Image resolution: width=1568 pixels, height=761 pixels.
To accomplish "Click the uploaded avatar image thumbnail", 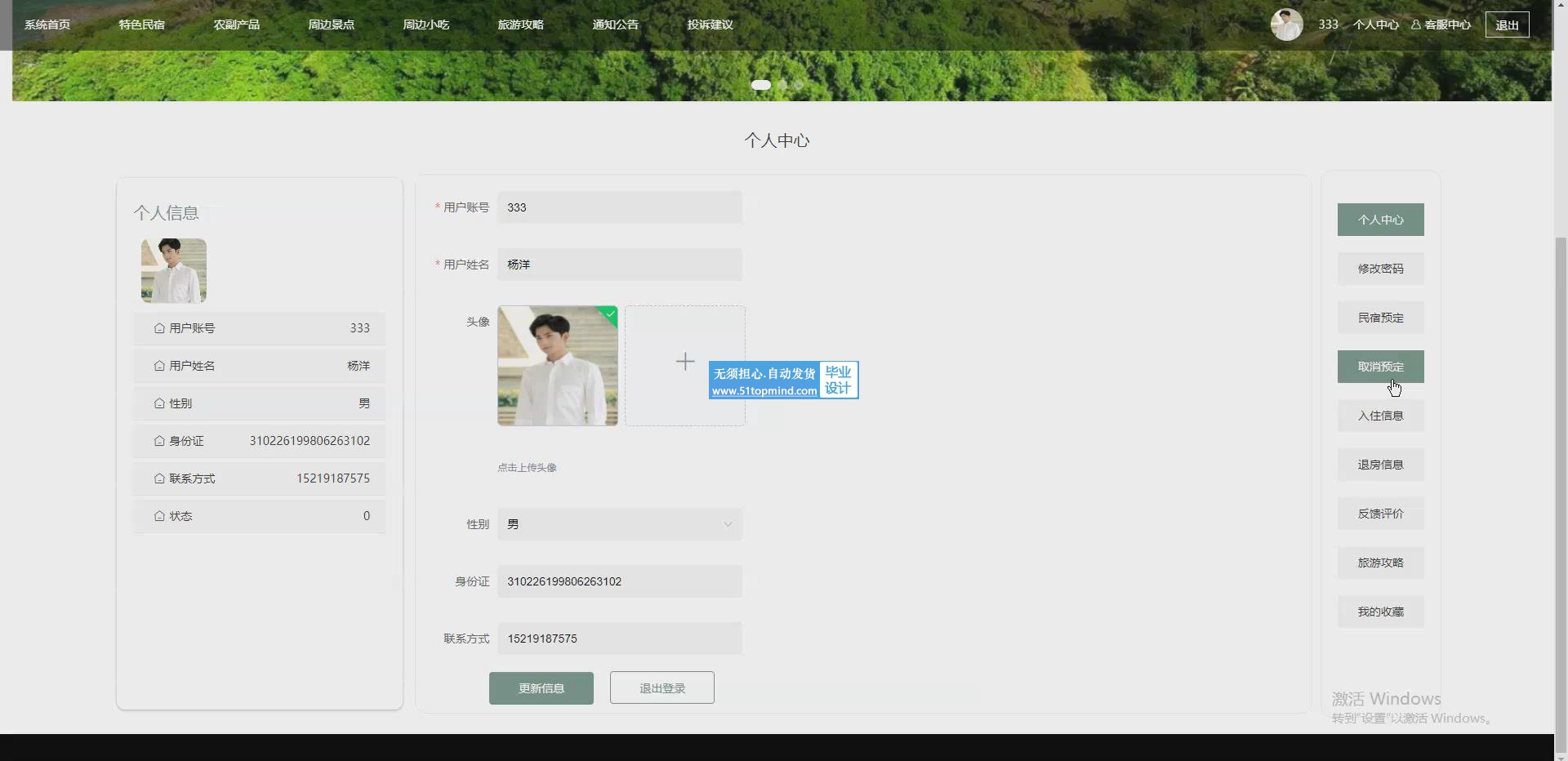I will tap(558, 366).
